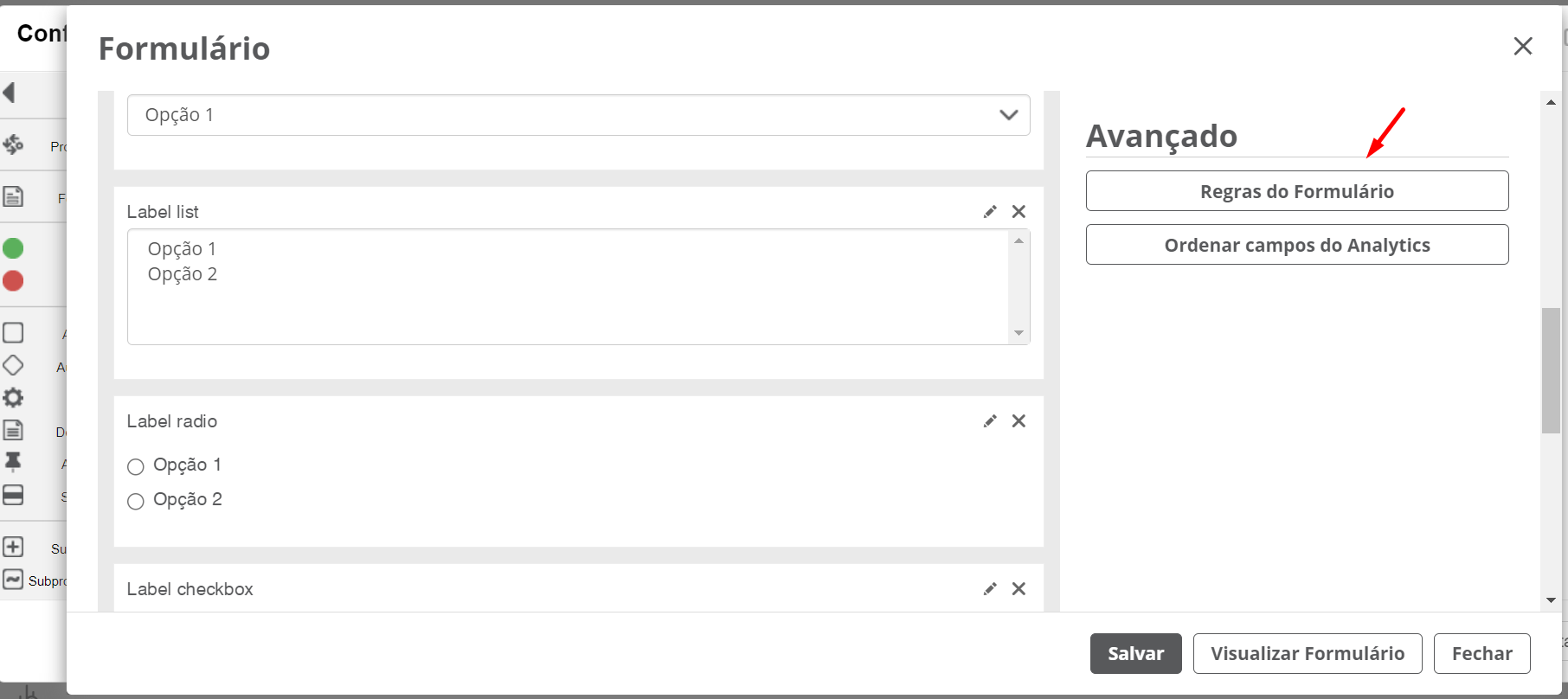
Task: Save the form with Salvar
Action: pyautogui.click(x=1136, y=654)
